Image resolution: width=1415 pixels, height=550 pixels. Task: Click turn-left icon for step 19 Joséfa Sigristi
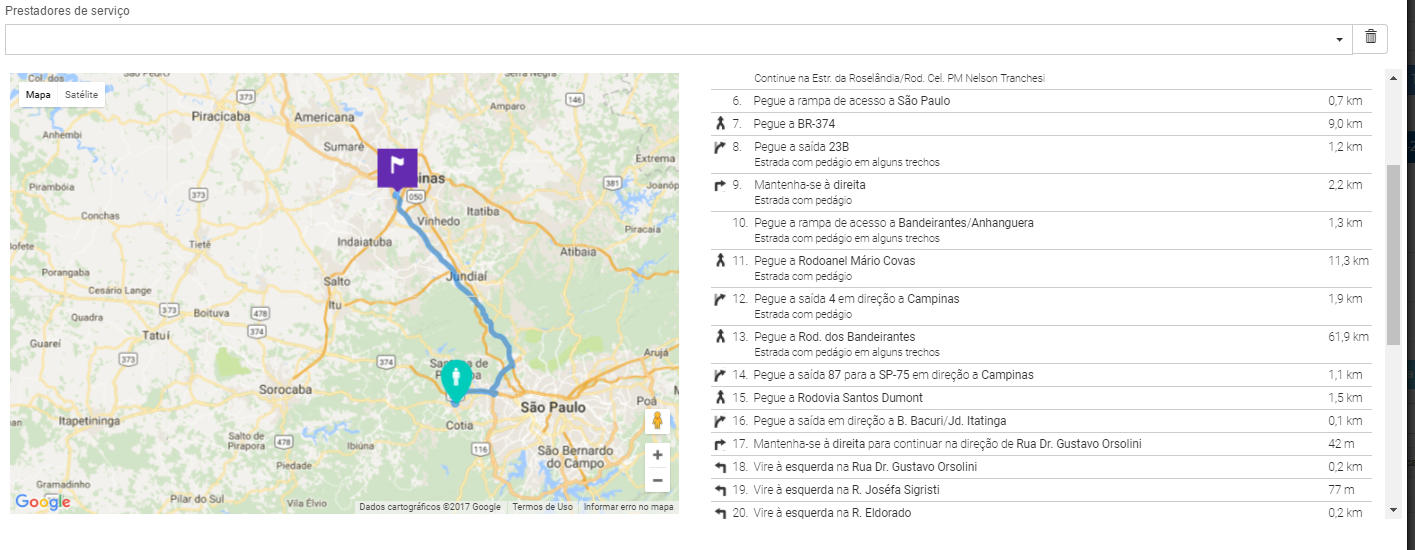(719, 490)
